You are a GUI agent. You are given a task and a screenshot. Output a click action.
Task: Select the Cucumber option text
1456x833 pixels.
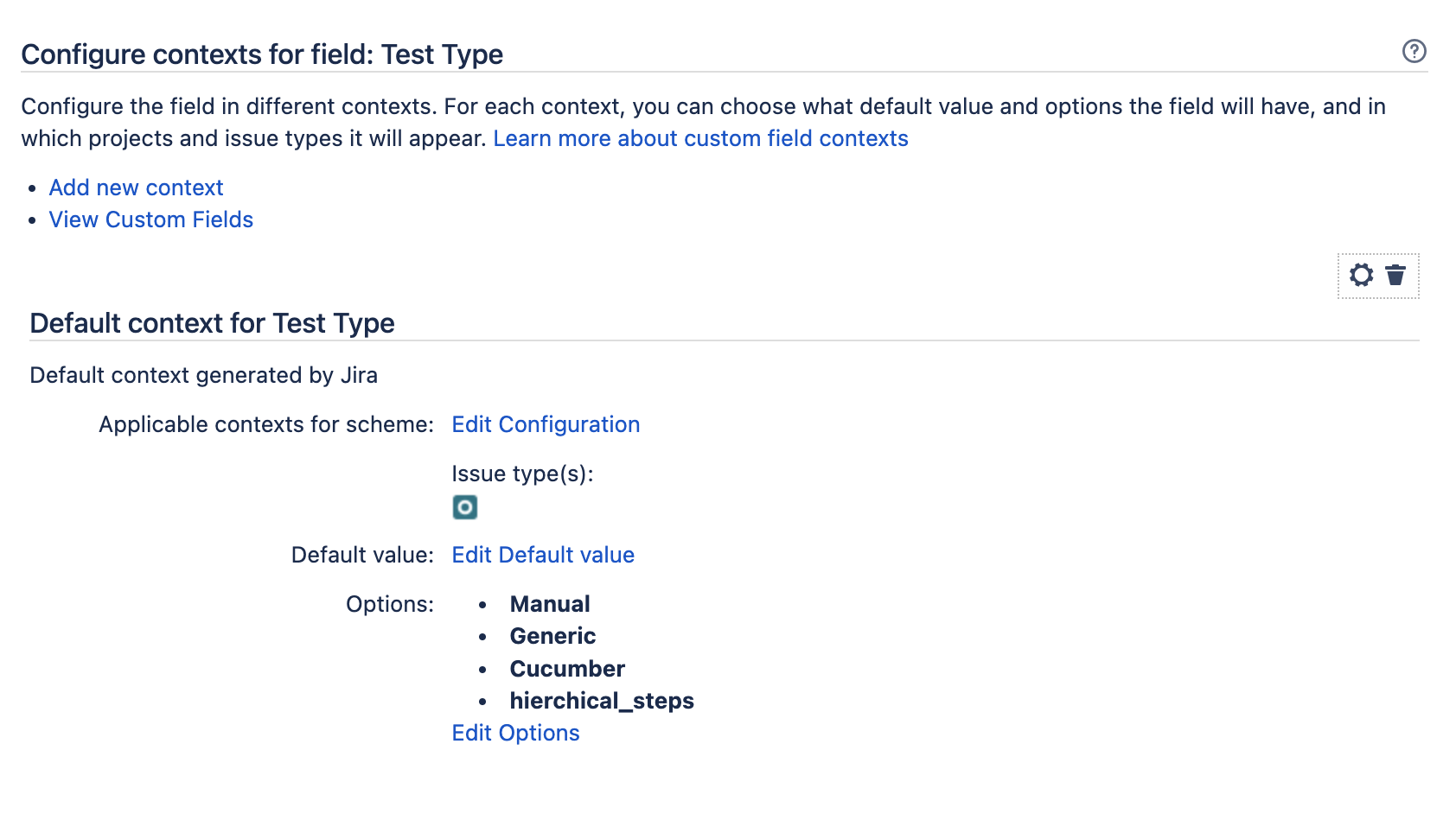[x=567, y=669]
